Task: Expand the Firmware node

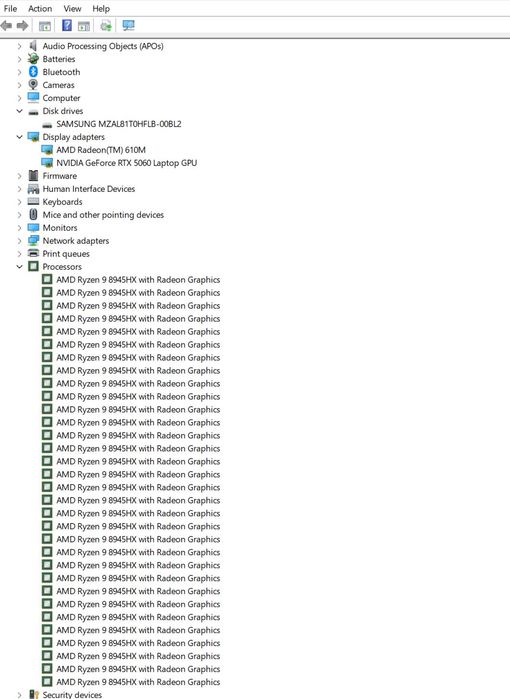Action: [x=19, y=176]
